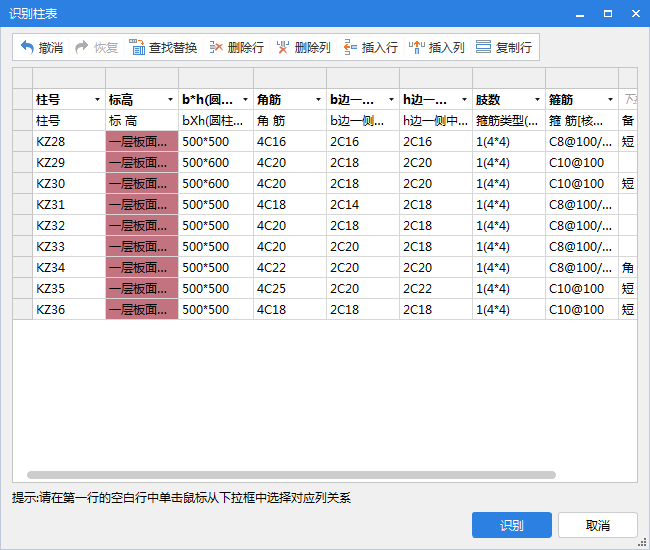Click the 识别 button

tap(512, 525)
